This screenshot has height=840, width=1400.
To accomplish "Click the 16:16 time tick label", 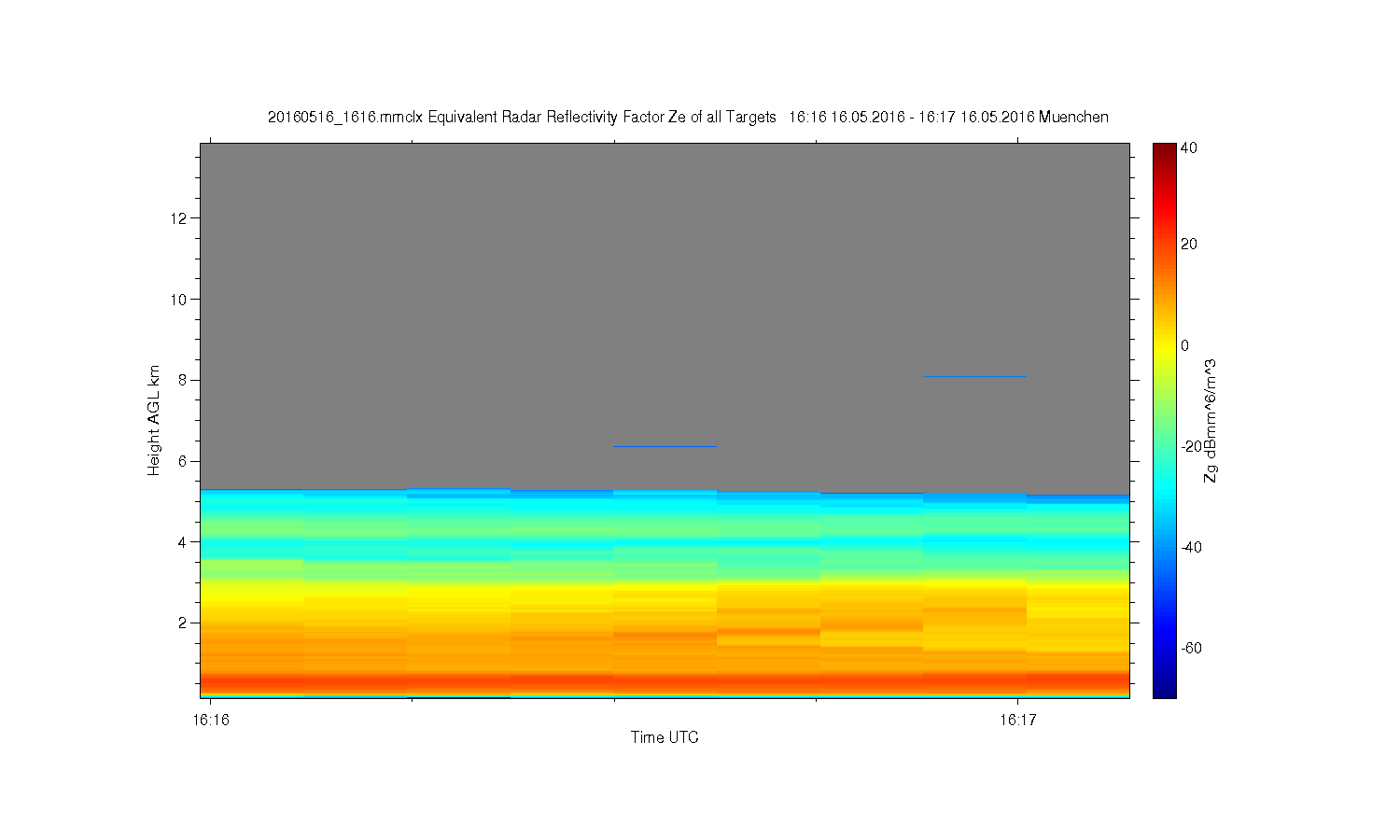I will [210, 720].
